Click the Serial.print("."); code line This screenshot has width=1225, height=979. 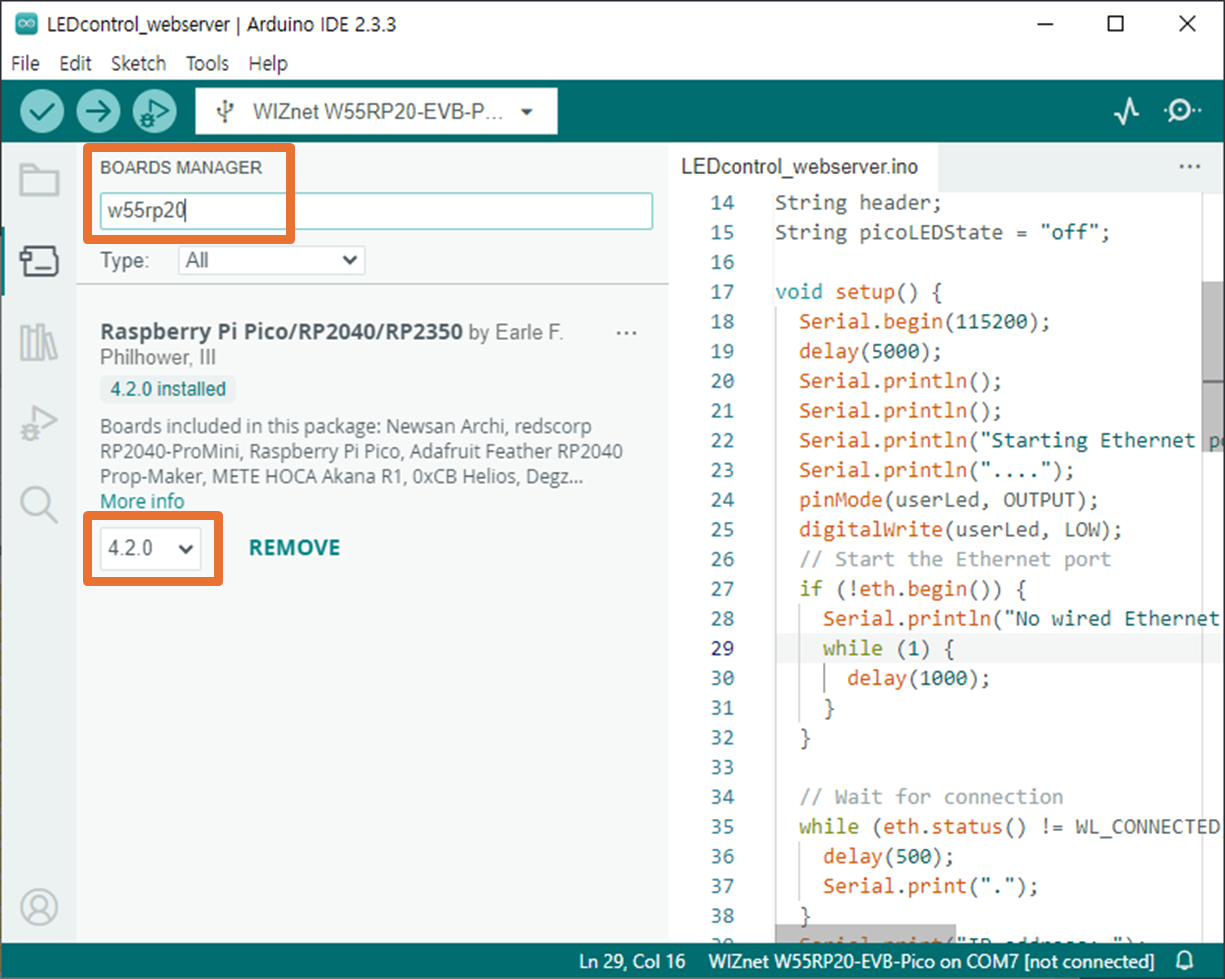click(x=931, y=886)
